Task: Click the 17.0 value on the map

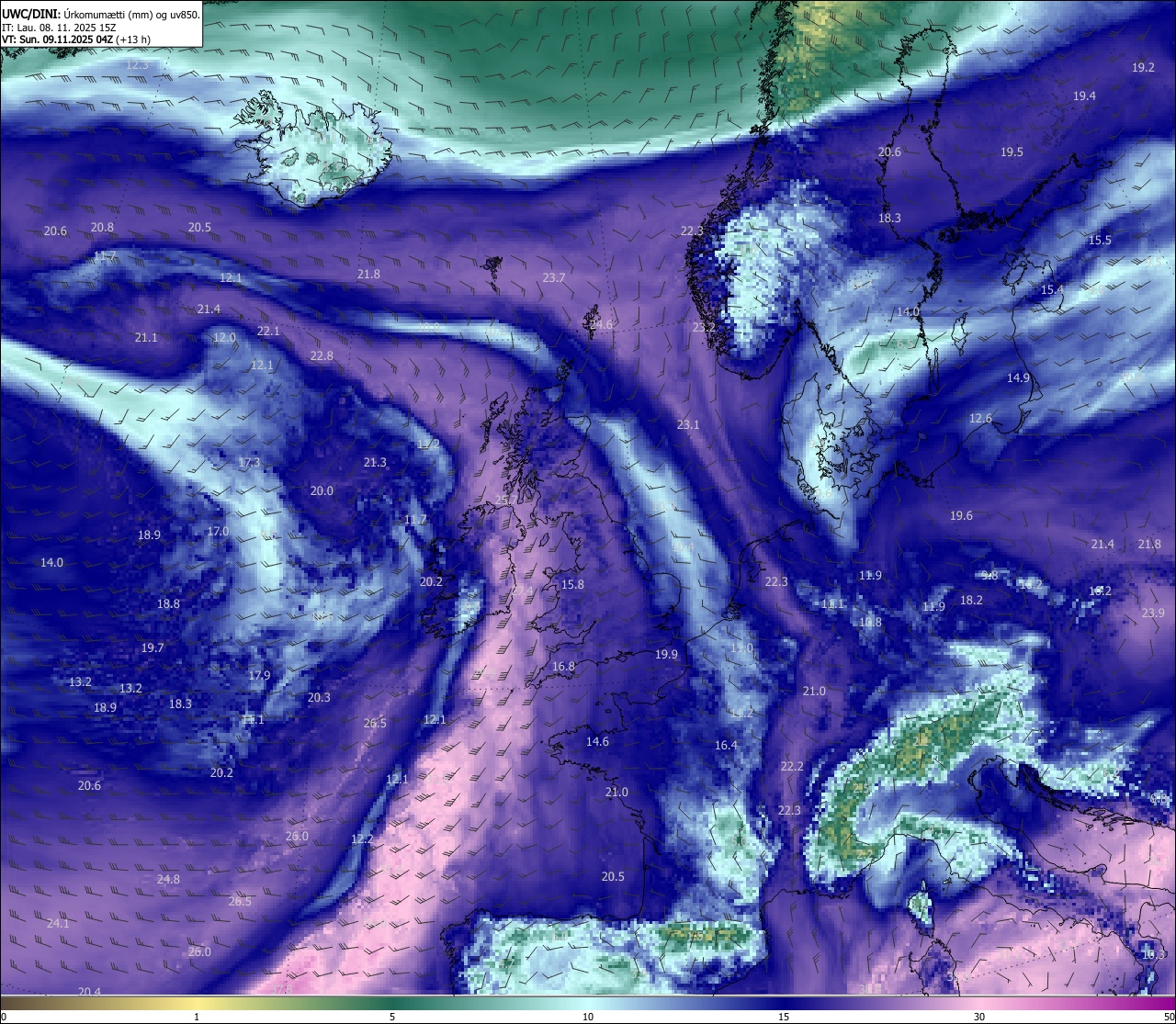Action: [218, 531]
